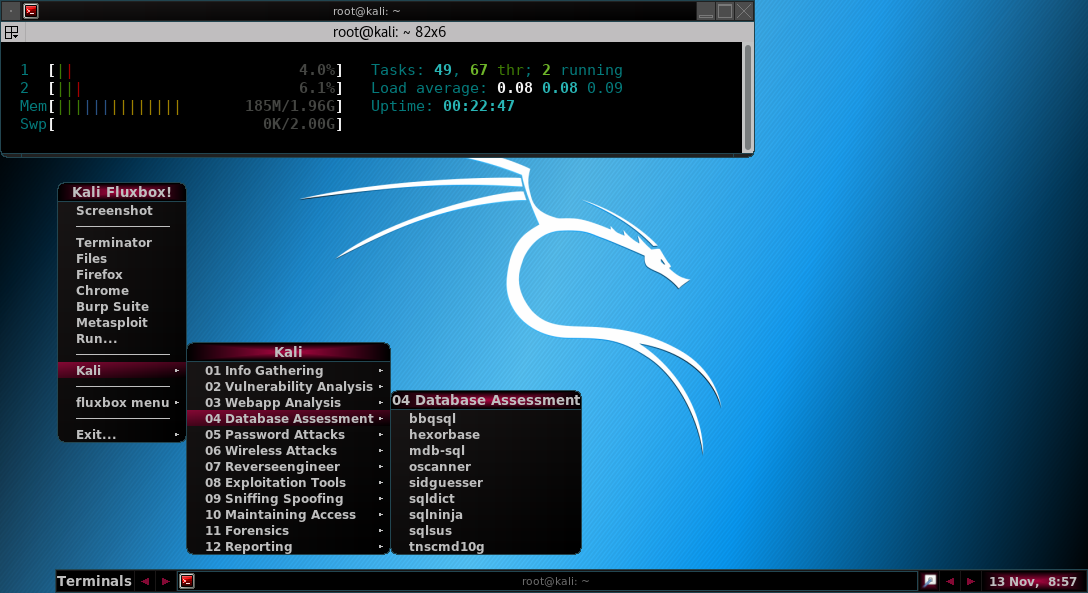
Task: Click the clock showing 13 Nov, 8:57
Action: coord(1032,581)
